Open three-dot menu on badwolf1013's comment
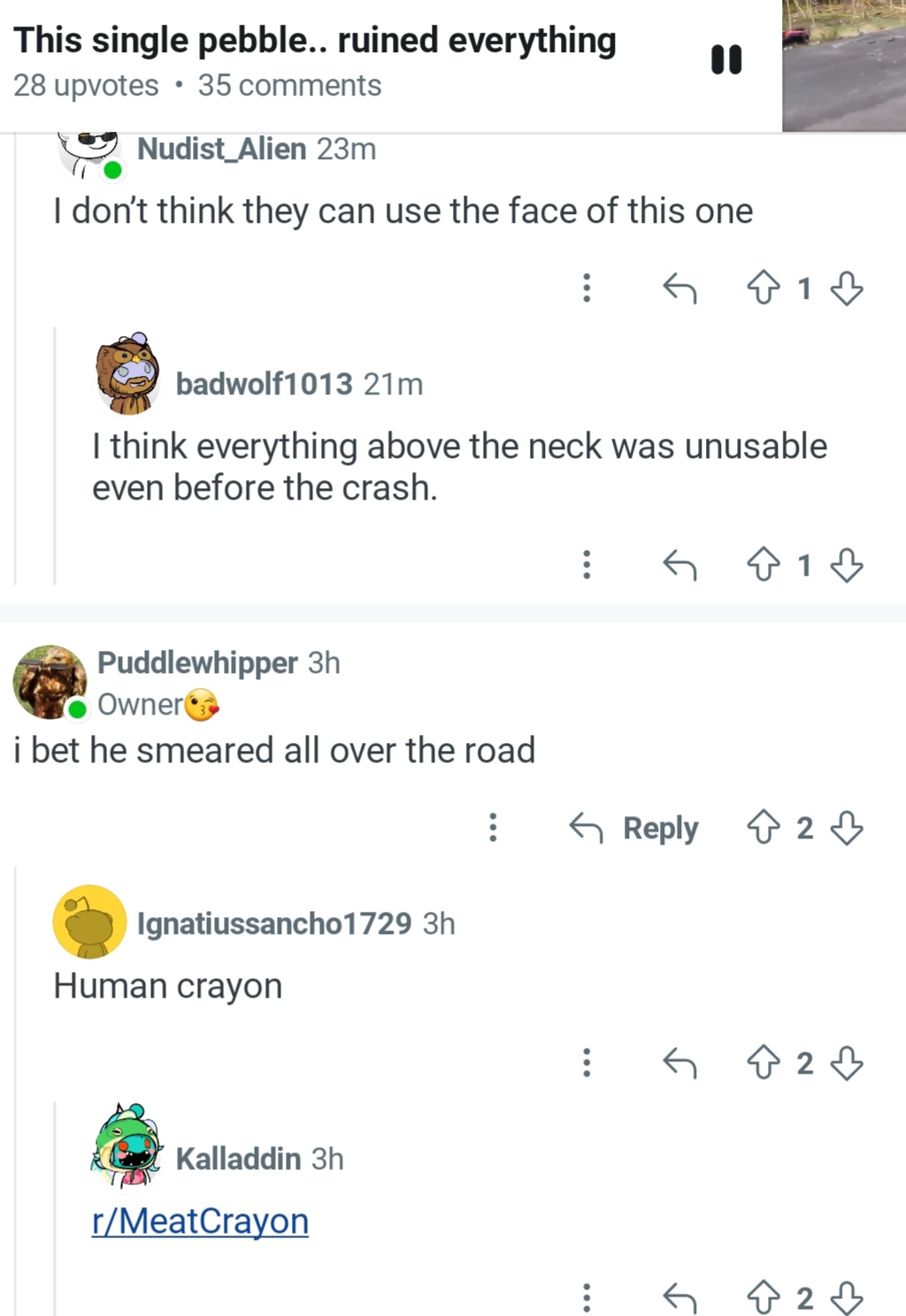 click(587, 564)
